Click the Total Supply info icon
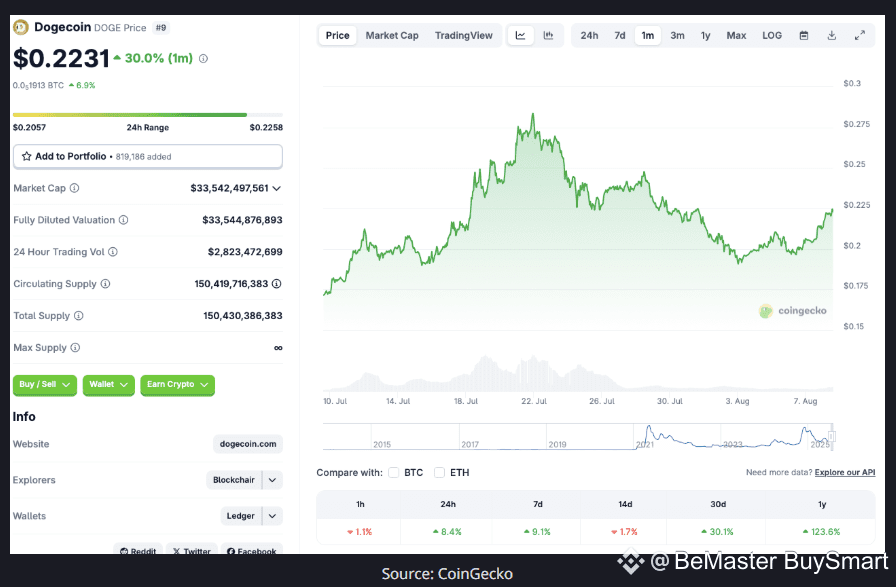This screenshot has height=587, width=896. click(79, 316)
